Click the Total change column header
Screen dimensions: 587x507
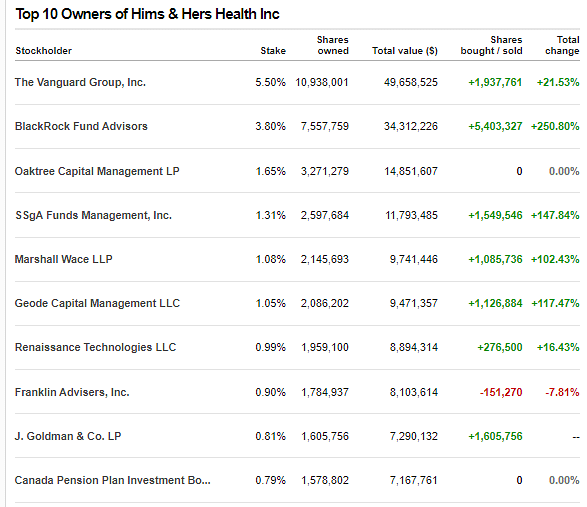pyautogui.click(x=562, y=45)
